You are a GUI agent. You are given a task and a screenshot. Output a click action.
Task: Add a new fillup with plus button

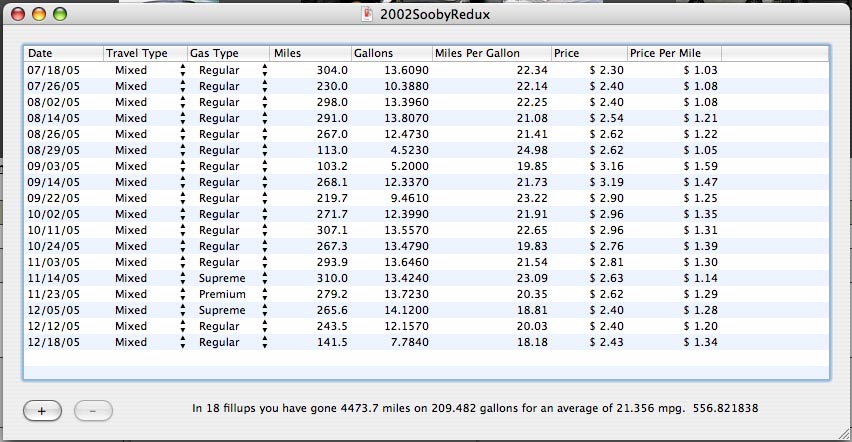[42, 410]
